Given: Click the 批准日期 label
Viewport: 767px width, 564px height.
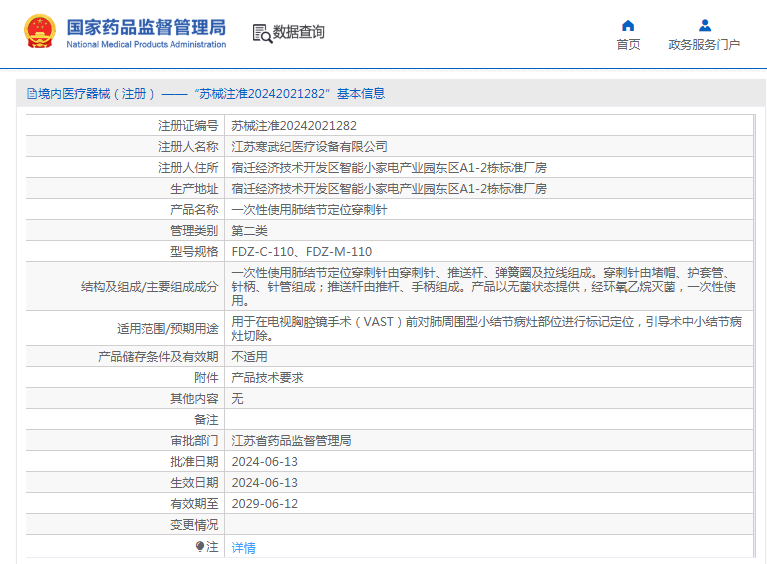Looking at the screenshot, I should (194, 462).
